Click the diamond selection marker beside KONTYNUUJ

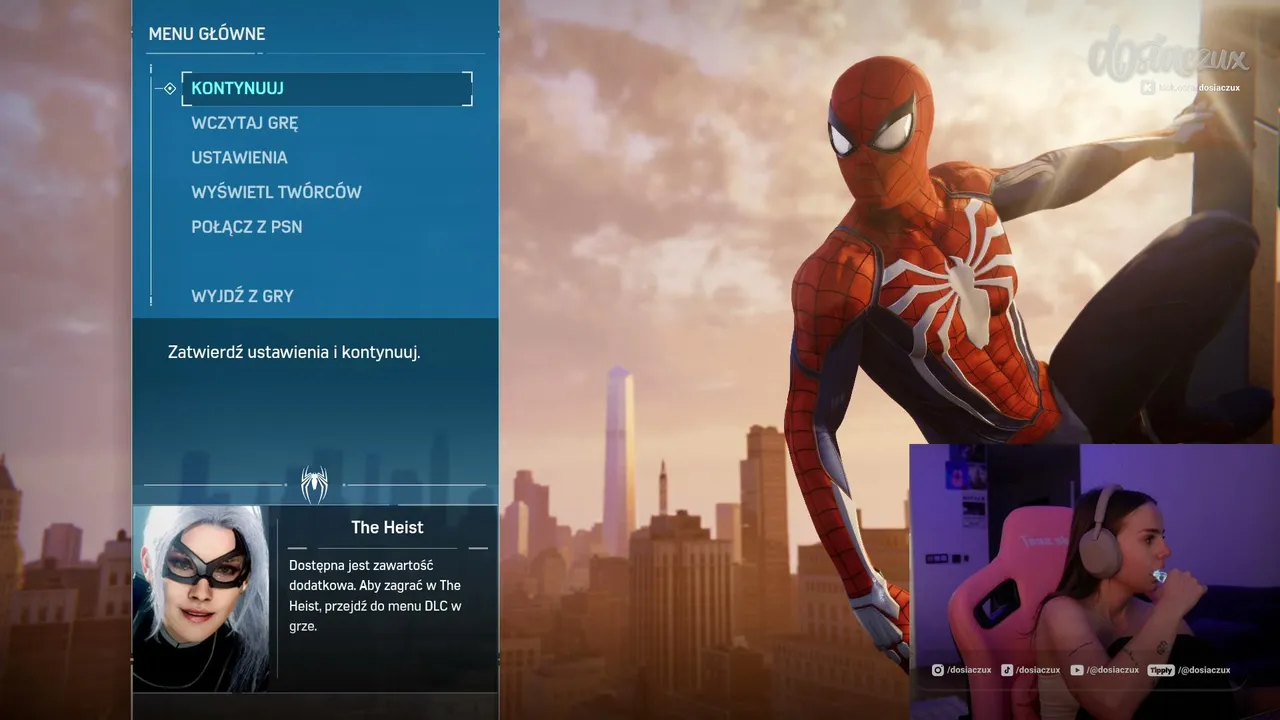coord(170,88)
